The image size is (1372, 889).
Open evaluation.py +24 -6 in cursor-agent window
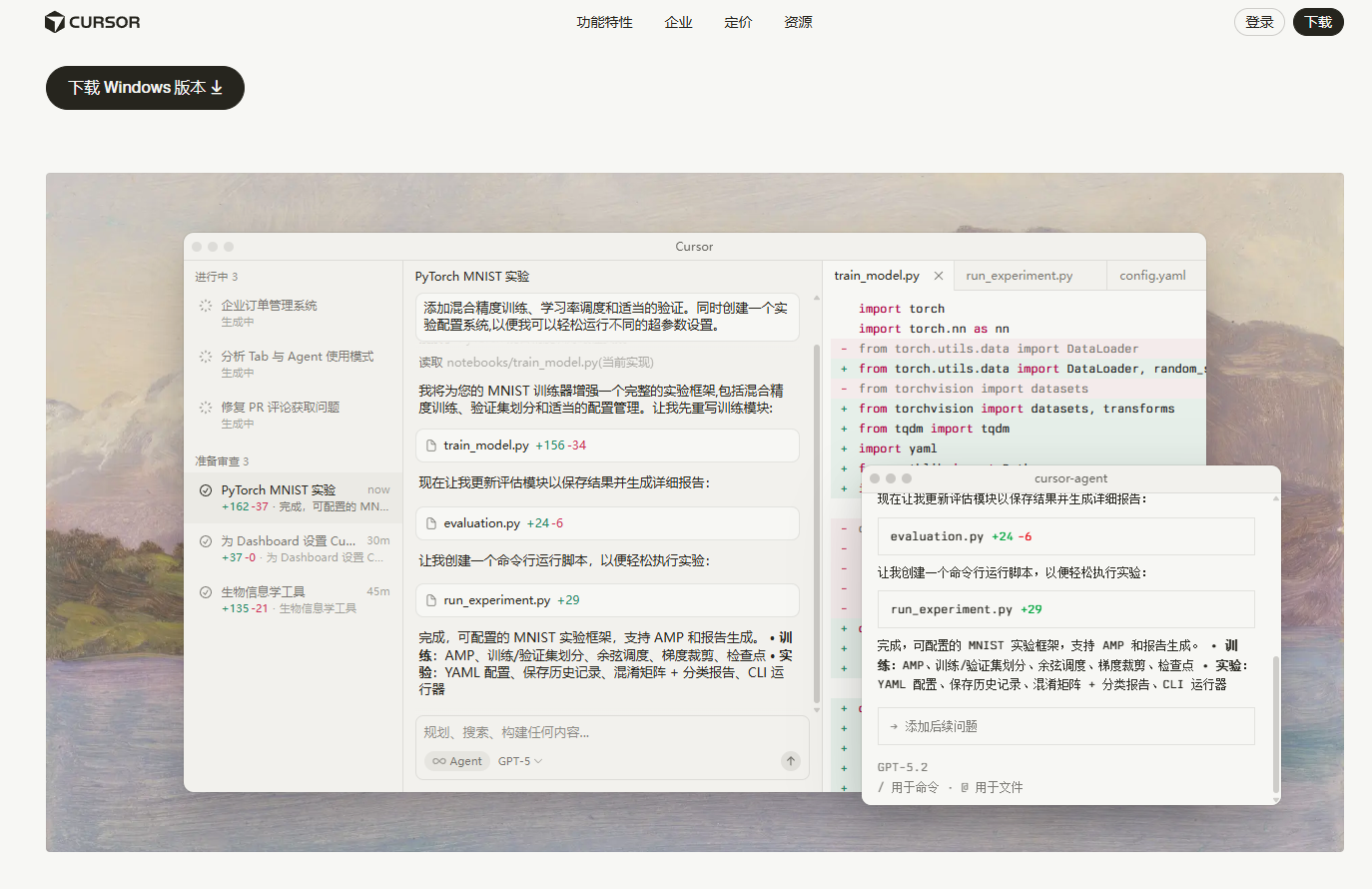pyautogui.click(x=1065, y=536)
